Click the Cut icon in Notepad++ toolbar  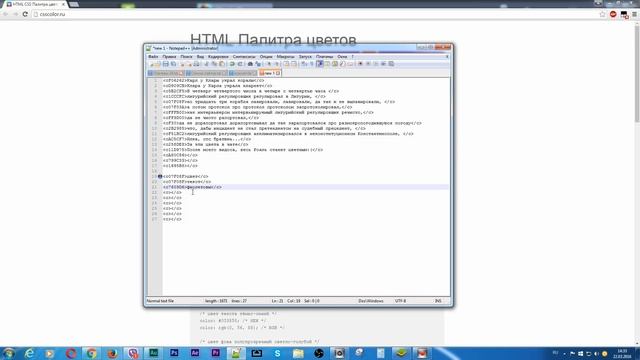(x=207, y=64)
